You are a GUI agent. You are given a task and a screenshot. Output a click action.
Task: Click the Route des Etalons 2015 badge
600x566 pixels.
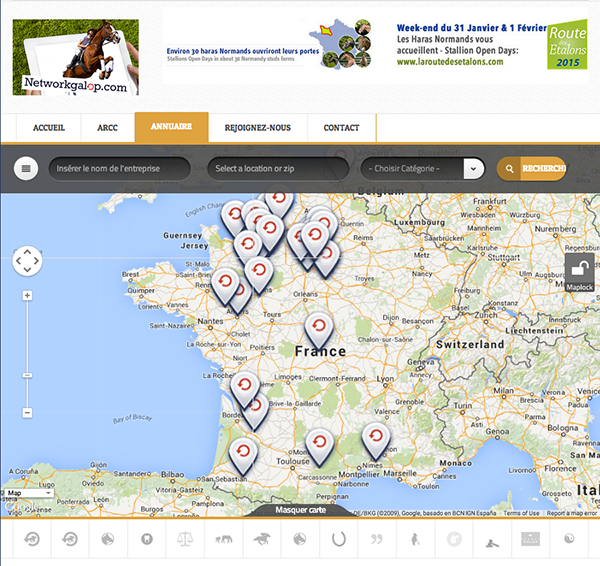click(567, 44)
